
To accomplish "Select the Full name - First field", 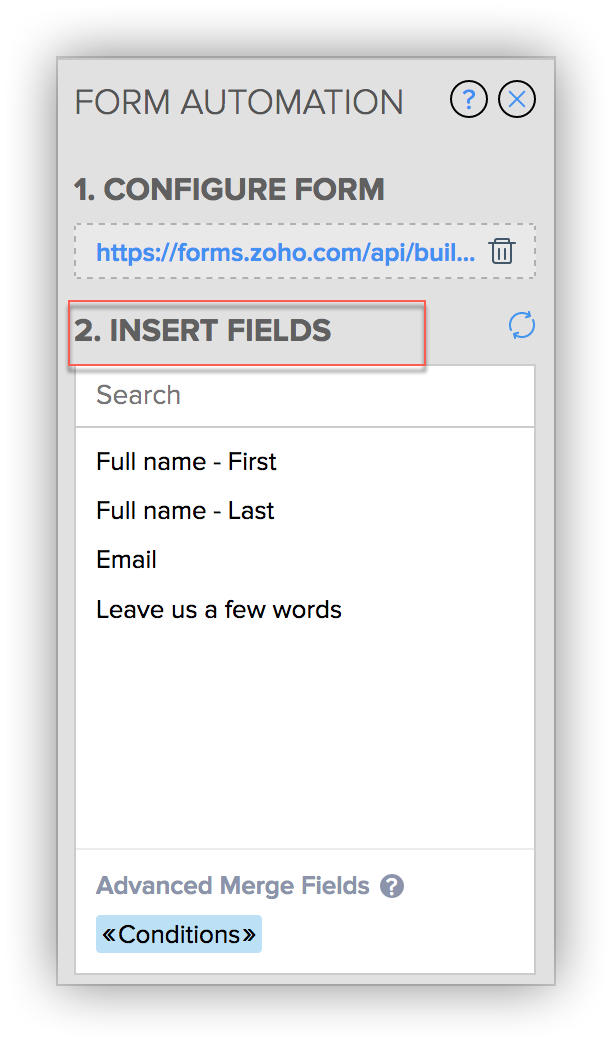I will (x=186, y=461).
